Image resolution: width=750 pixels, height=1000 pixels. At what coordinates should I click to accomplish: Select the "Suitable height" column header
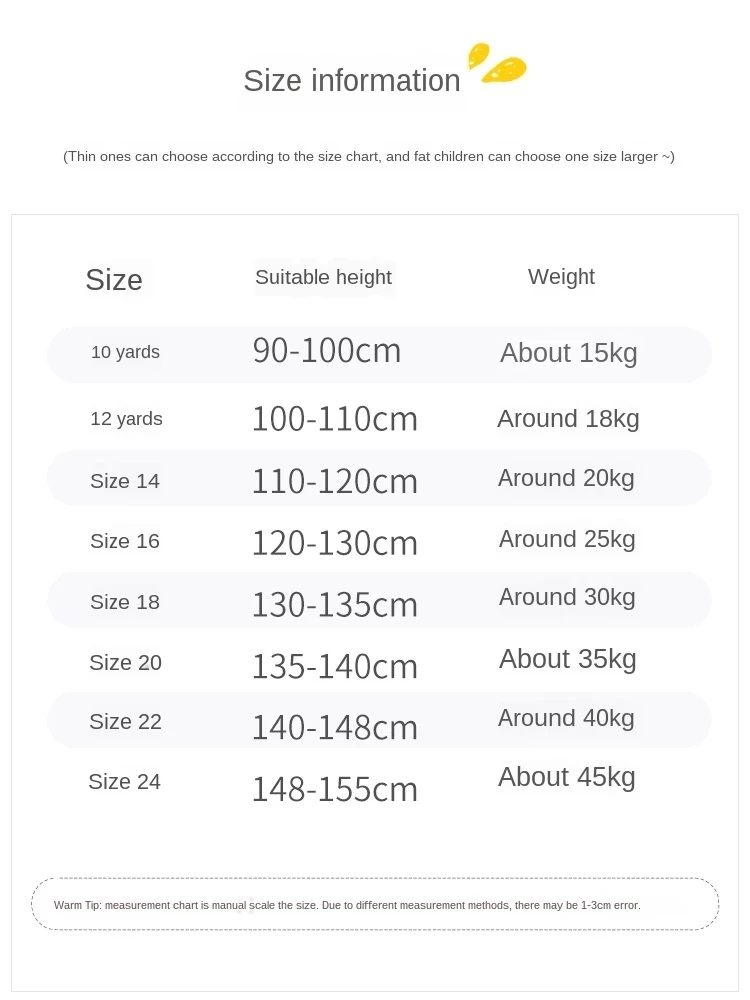(x=323, y=277)
